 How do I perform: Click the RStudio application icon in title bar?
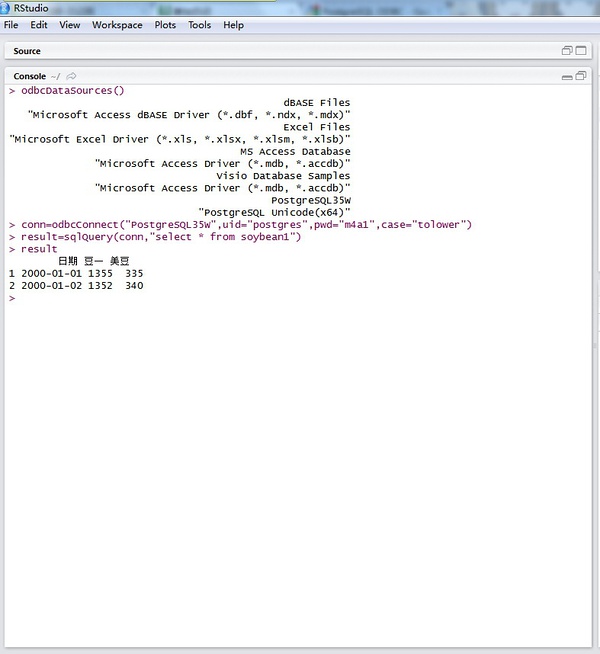coord(5,8)
